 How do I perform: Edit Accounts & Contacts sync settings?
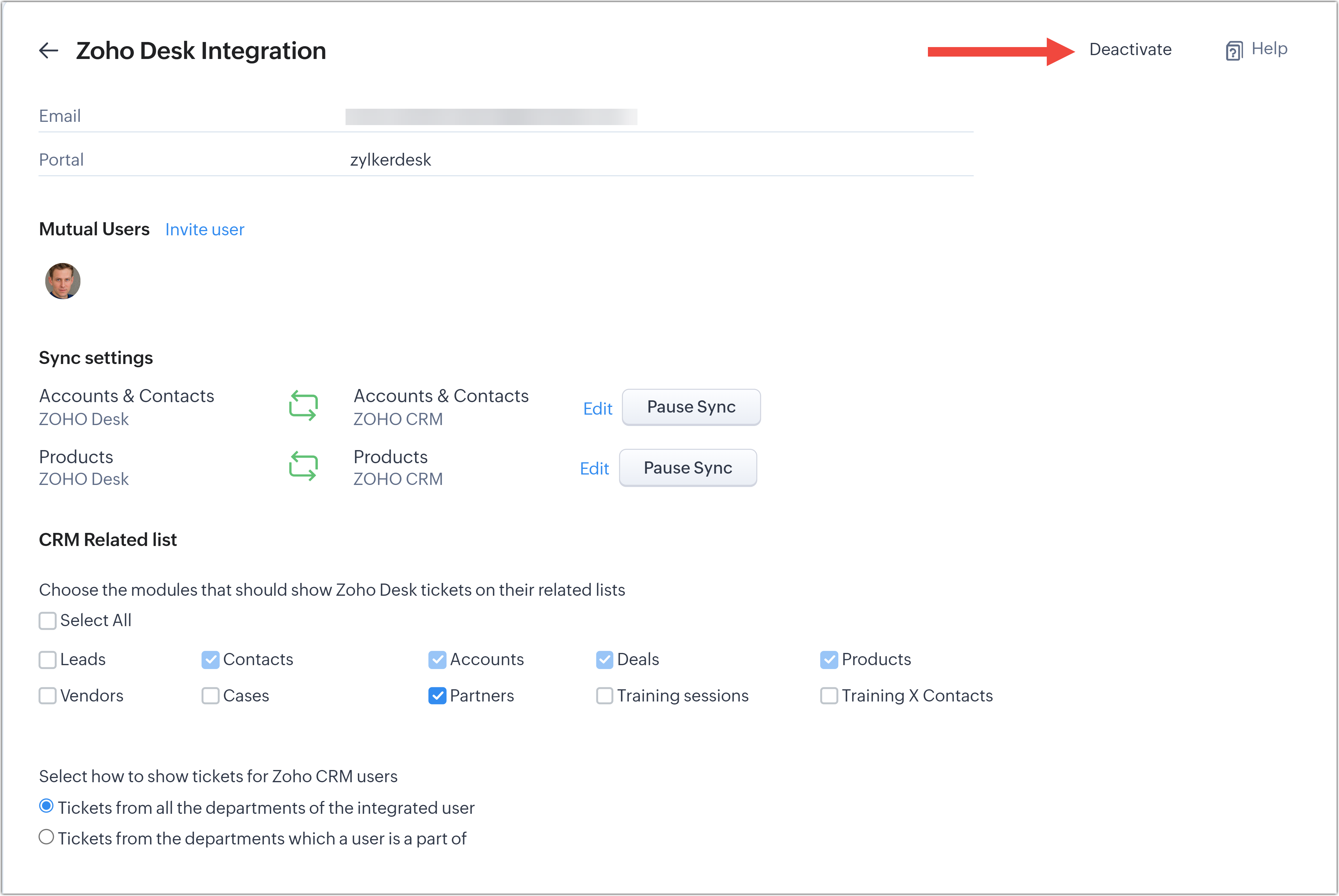coord(597,409)
